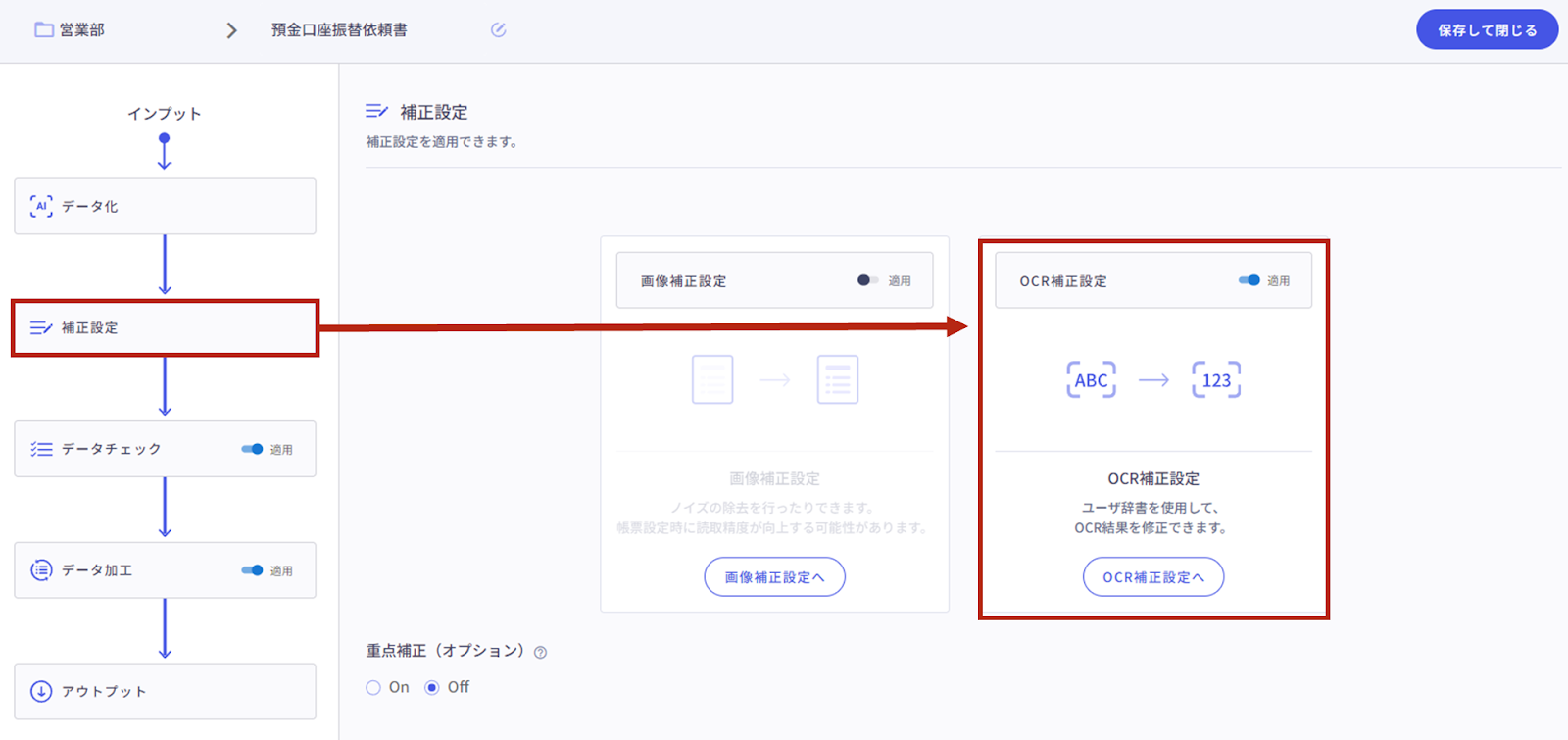The height and width of the screenshot is (740, 1568).
Task: Open the データ化 step
Action: pyautogui.click(x=165, y=206)
